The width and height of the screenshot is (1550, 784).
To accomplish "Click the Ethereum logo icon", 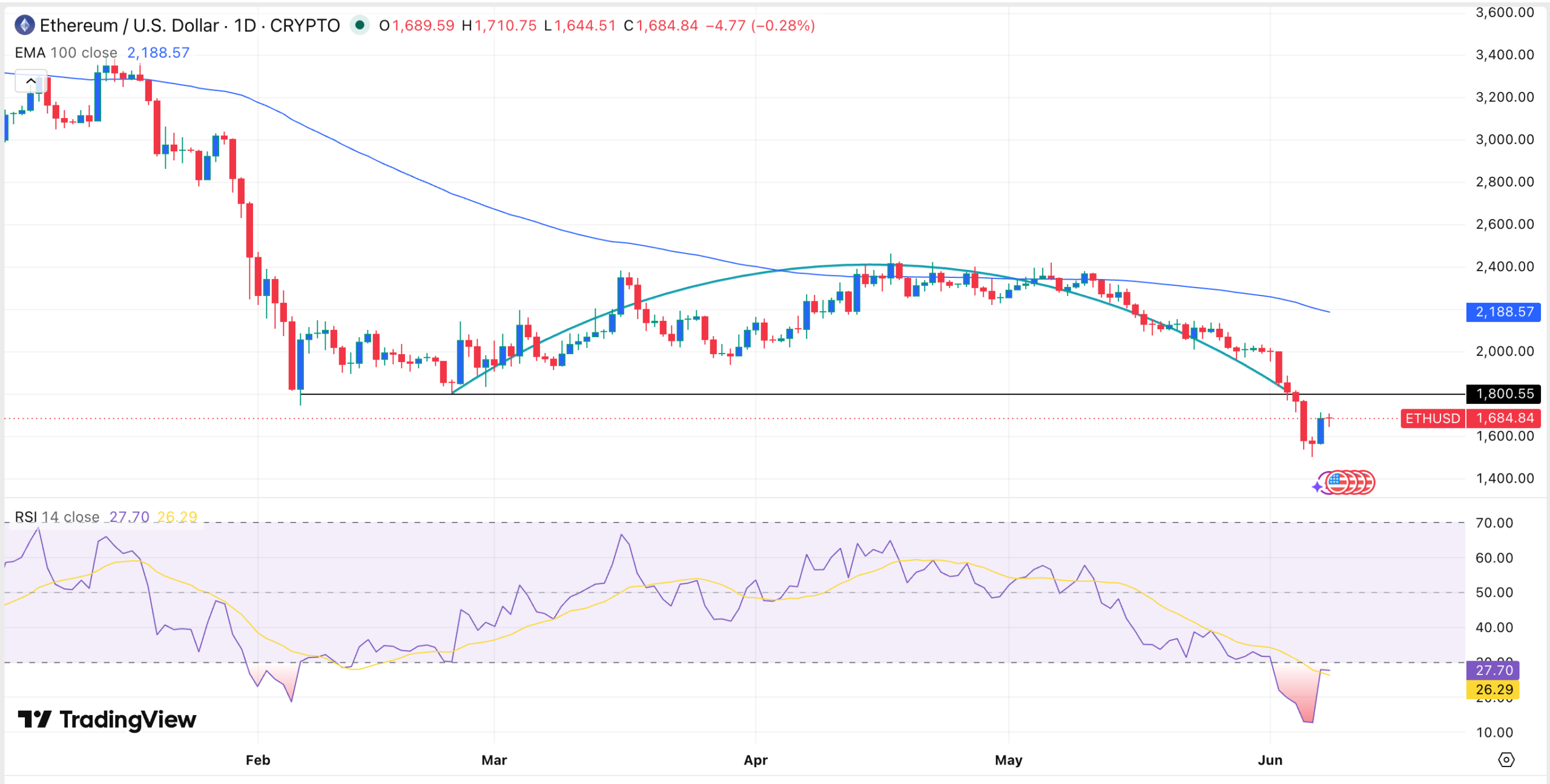I will 24,25.
